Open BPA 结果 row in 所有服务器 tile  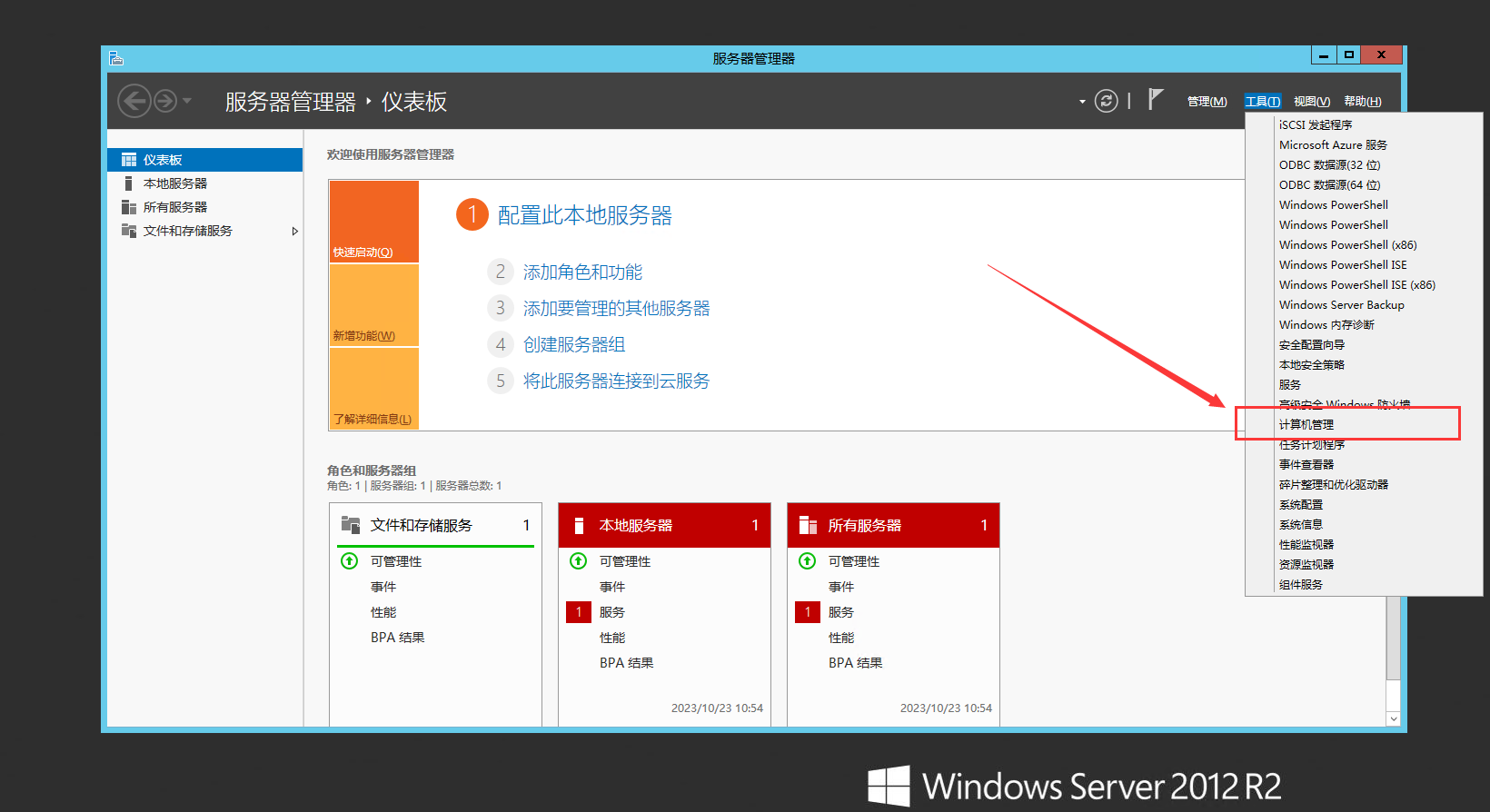tap(856, 663)
